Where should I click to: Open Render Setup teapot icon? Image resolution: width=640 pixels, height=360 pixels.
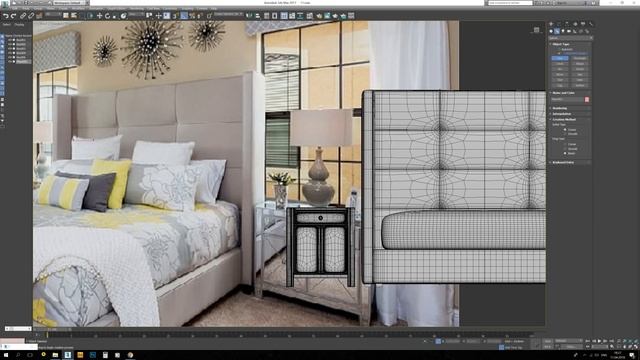319,16
